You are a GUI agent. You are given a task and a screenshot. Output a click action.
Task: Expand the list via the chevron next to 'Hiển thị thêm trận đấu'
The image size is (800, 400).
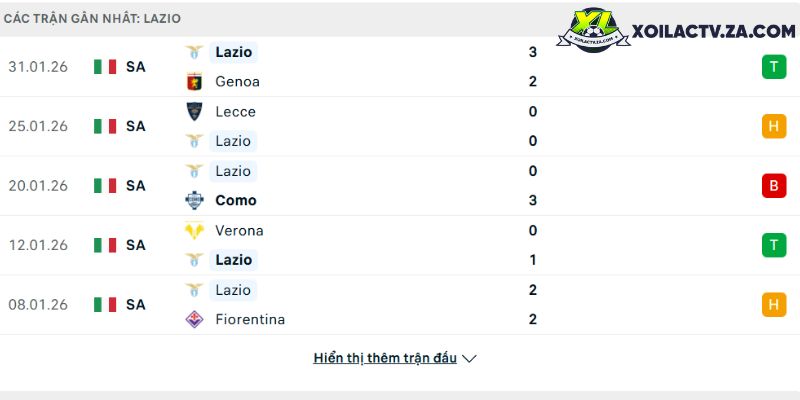tap(469, 359)
